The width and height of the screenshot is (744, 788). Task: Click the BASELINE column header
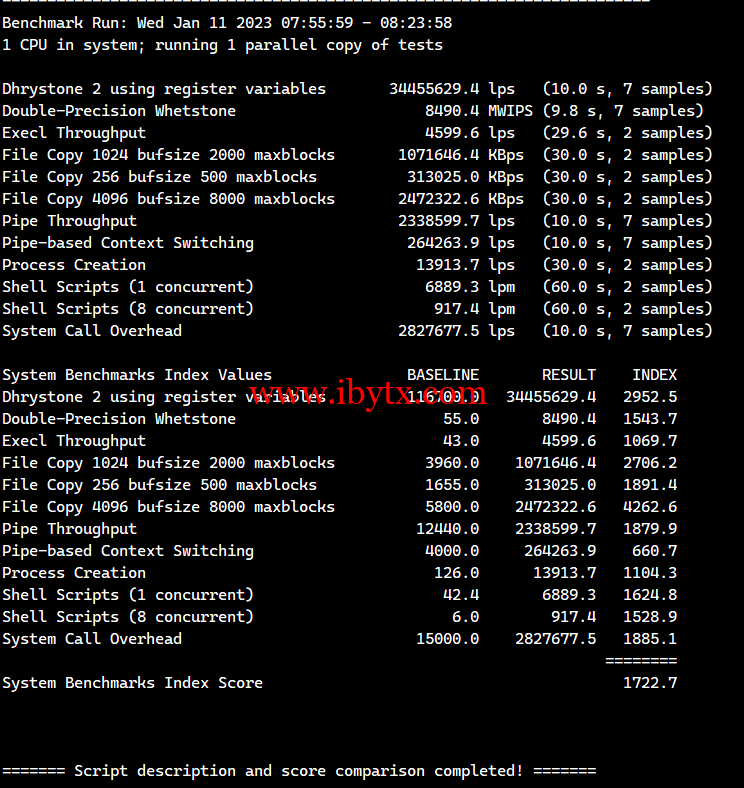[x=442, y=375]
